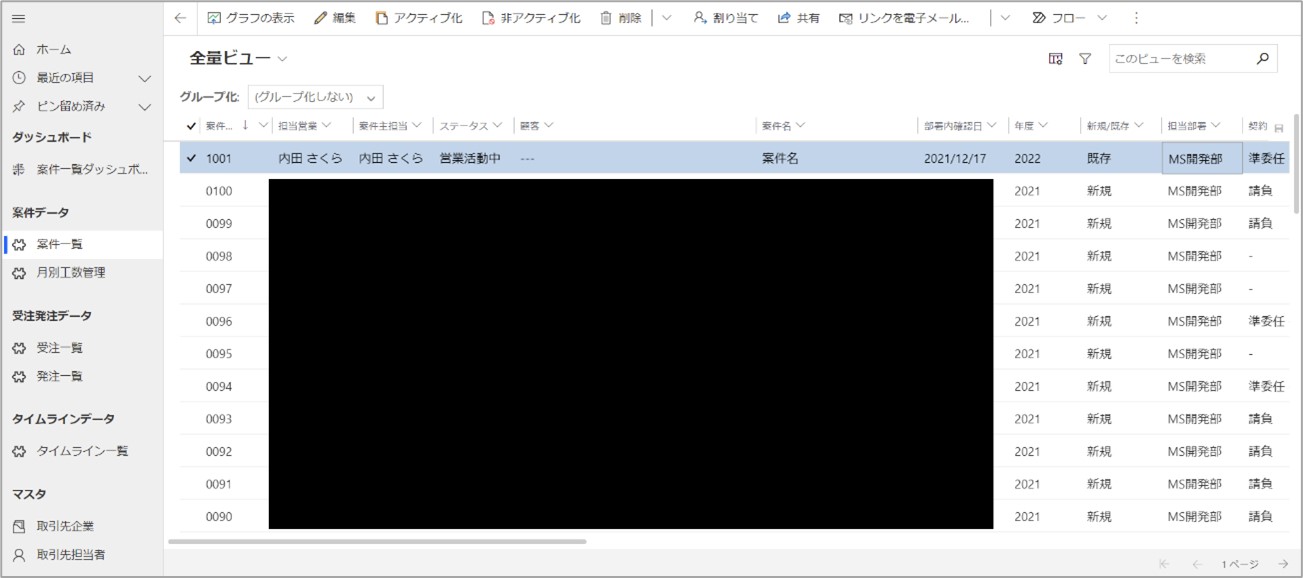Expand 最近の項目 in sidebar
The image size is (1303, 578).
click(144, 78)
